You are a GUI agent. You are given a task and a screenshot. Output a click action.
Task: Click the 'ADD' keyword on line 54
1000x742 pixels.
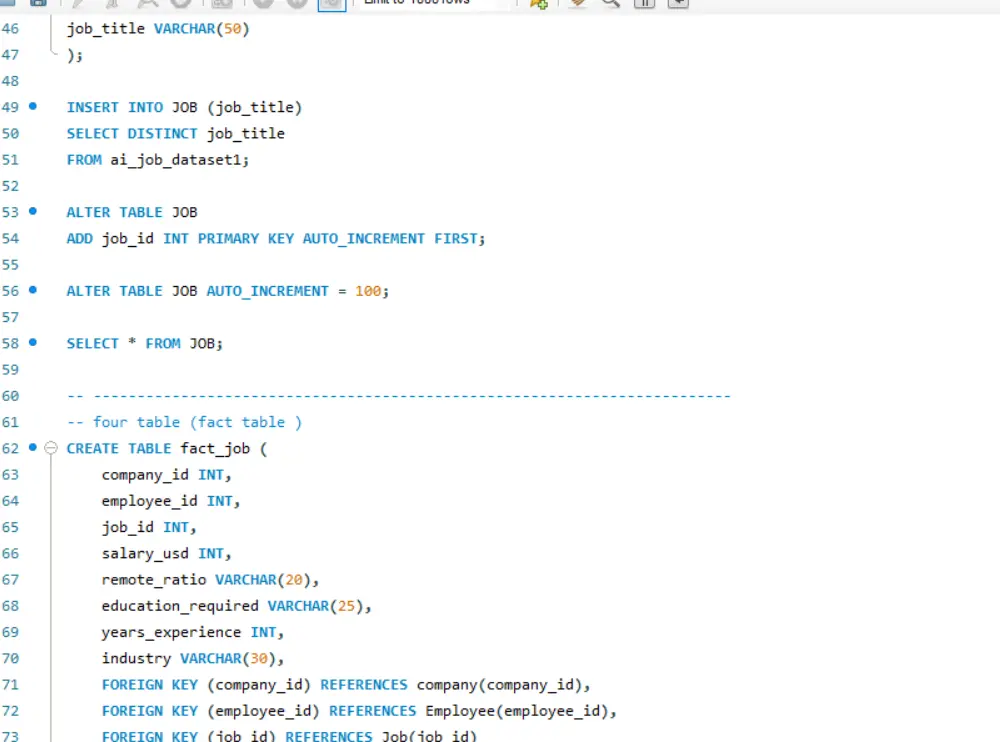click(x=79, y=239)
